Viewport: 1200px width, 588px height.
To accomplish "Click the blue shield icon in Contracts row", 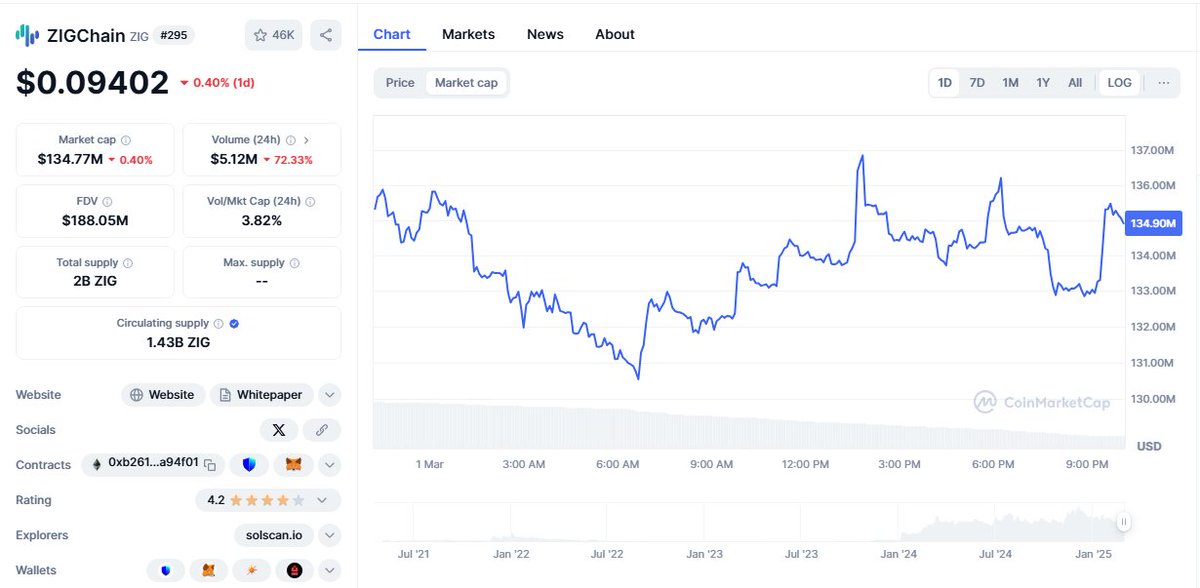I will pos(249,465).
